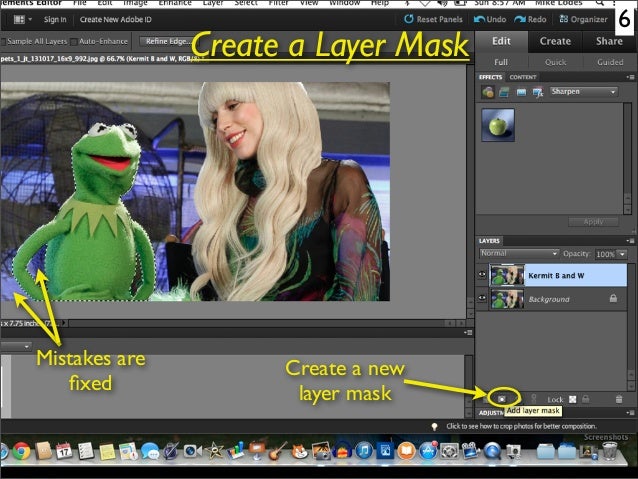Switch to the Create tab
The image size is (638, 479).
(555, 41)
